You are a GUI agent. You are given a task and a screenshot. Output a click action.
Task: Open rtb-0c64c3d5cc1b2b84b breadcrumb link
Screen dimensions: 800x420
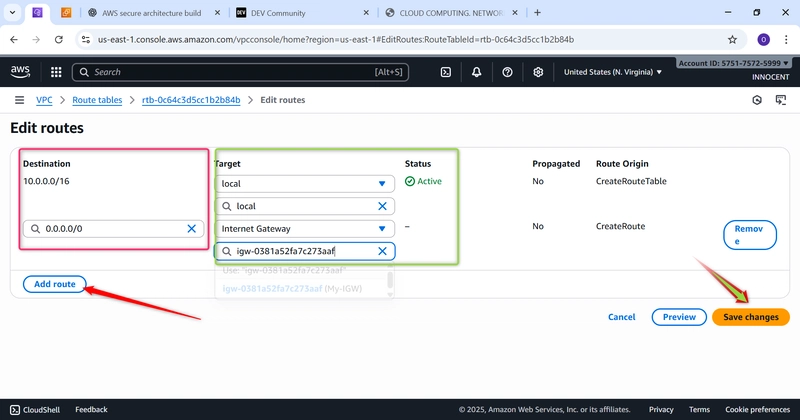point(191,100)
